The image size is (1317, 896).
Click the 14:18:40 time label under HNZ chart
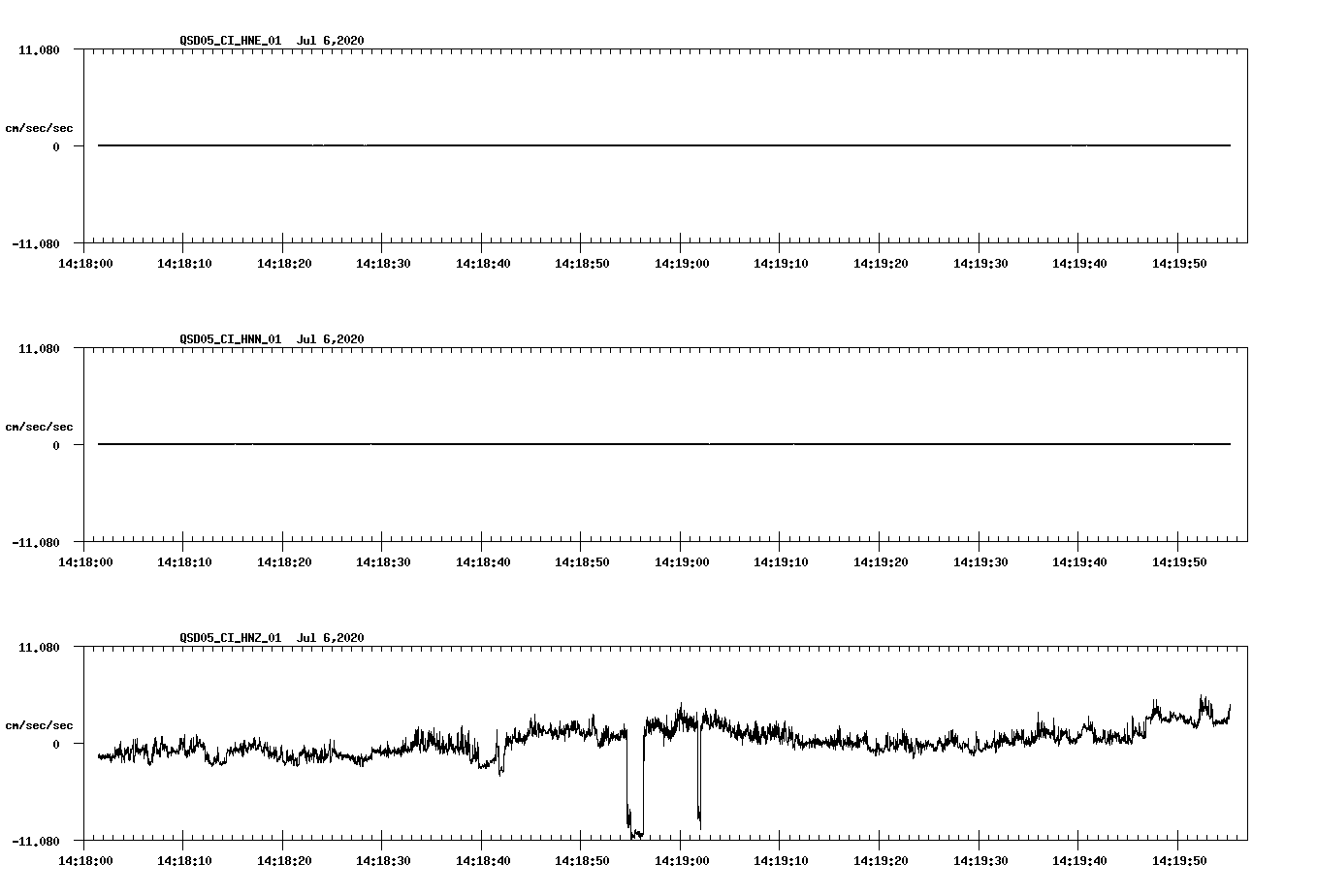482,861
